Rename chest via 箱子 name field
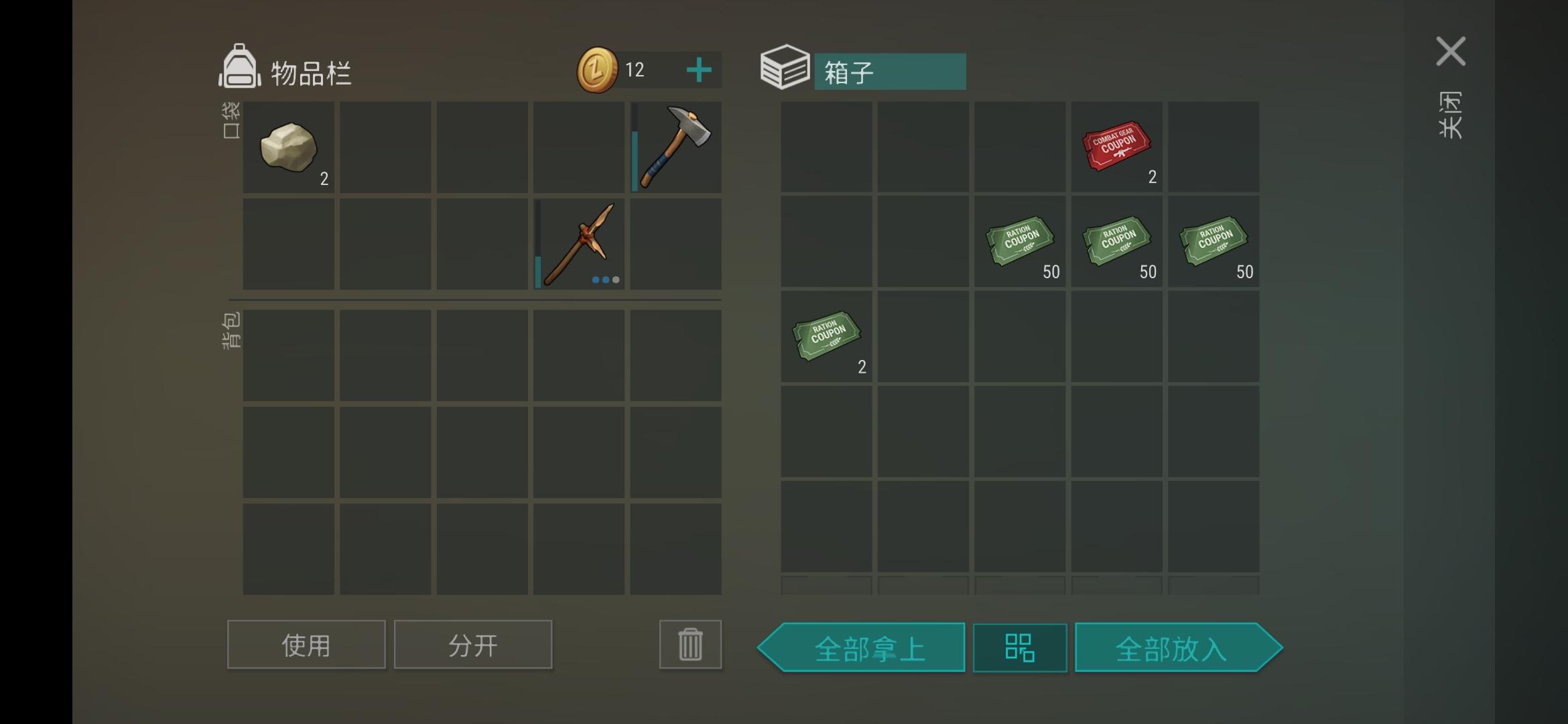The width and height of the screenshot is (1568, 724). (890, 72)
